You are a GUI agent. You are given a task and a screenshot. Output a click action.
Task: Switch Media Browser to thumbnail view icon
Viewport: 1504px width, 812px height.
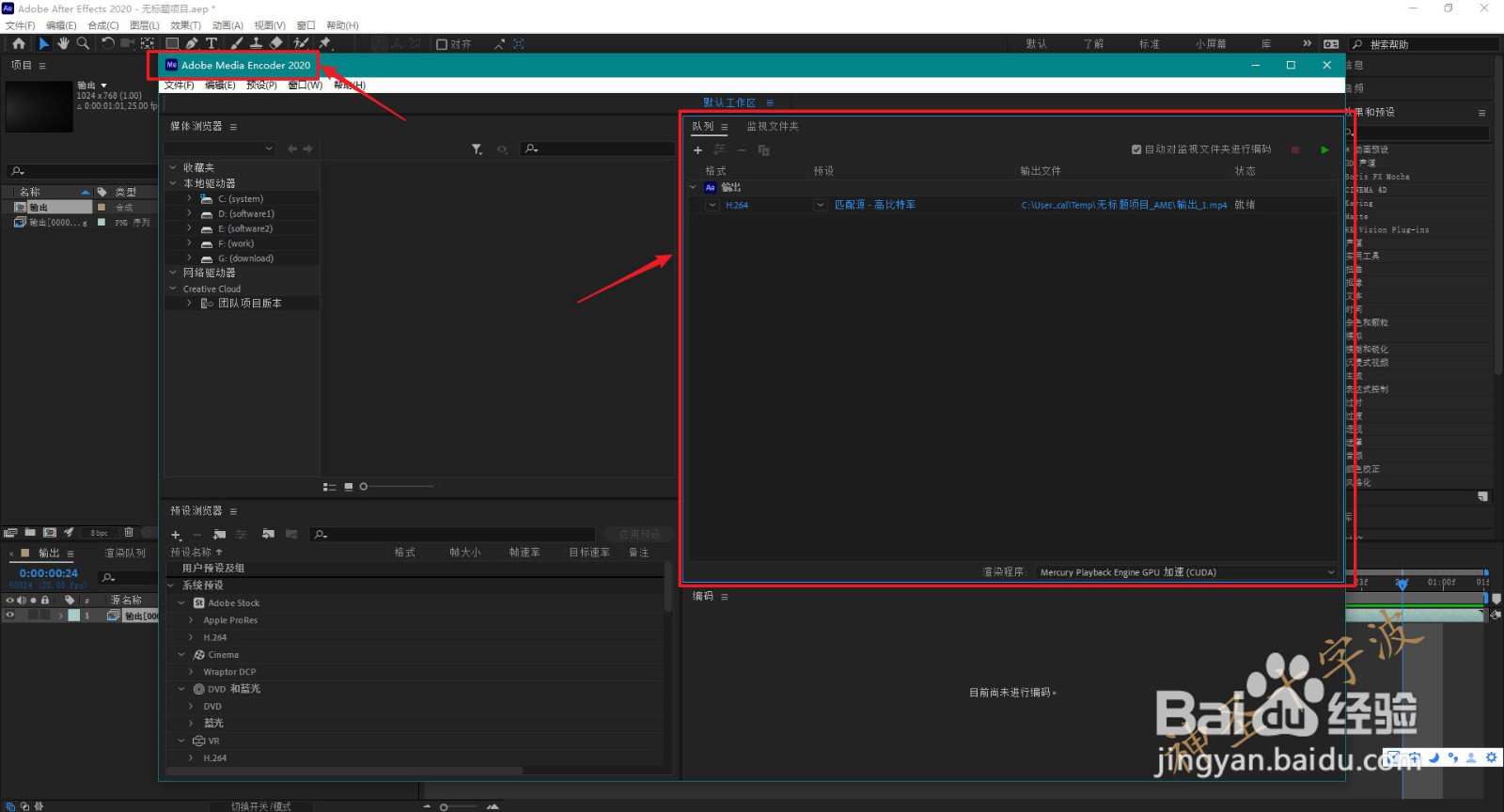348,487
